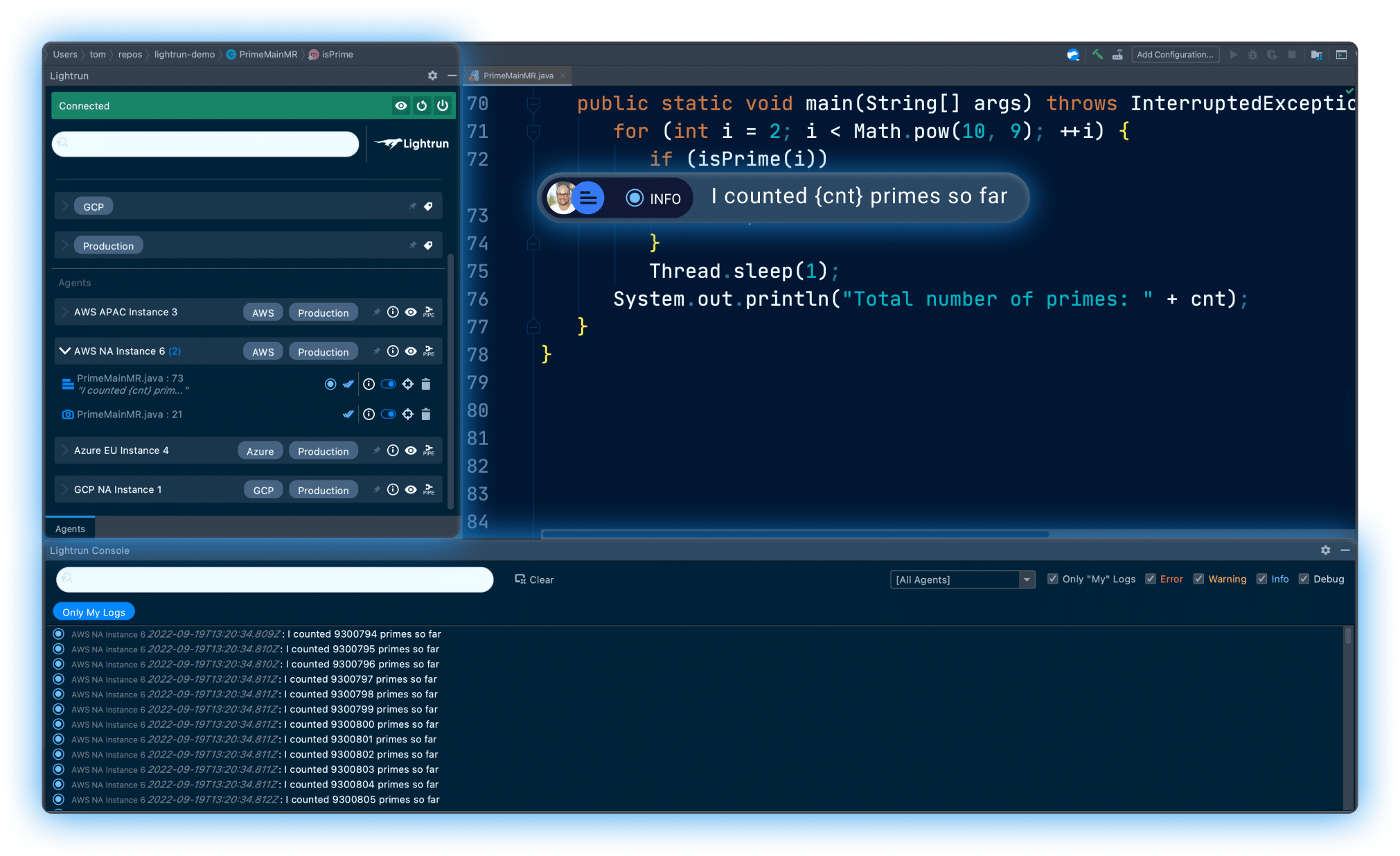Click the PrimeMainMR breadcrumb
1400x856 pixels.
tap(262, 54)
